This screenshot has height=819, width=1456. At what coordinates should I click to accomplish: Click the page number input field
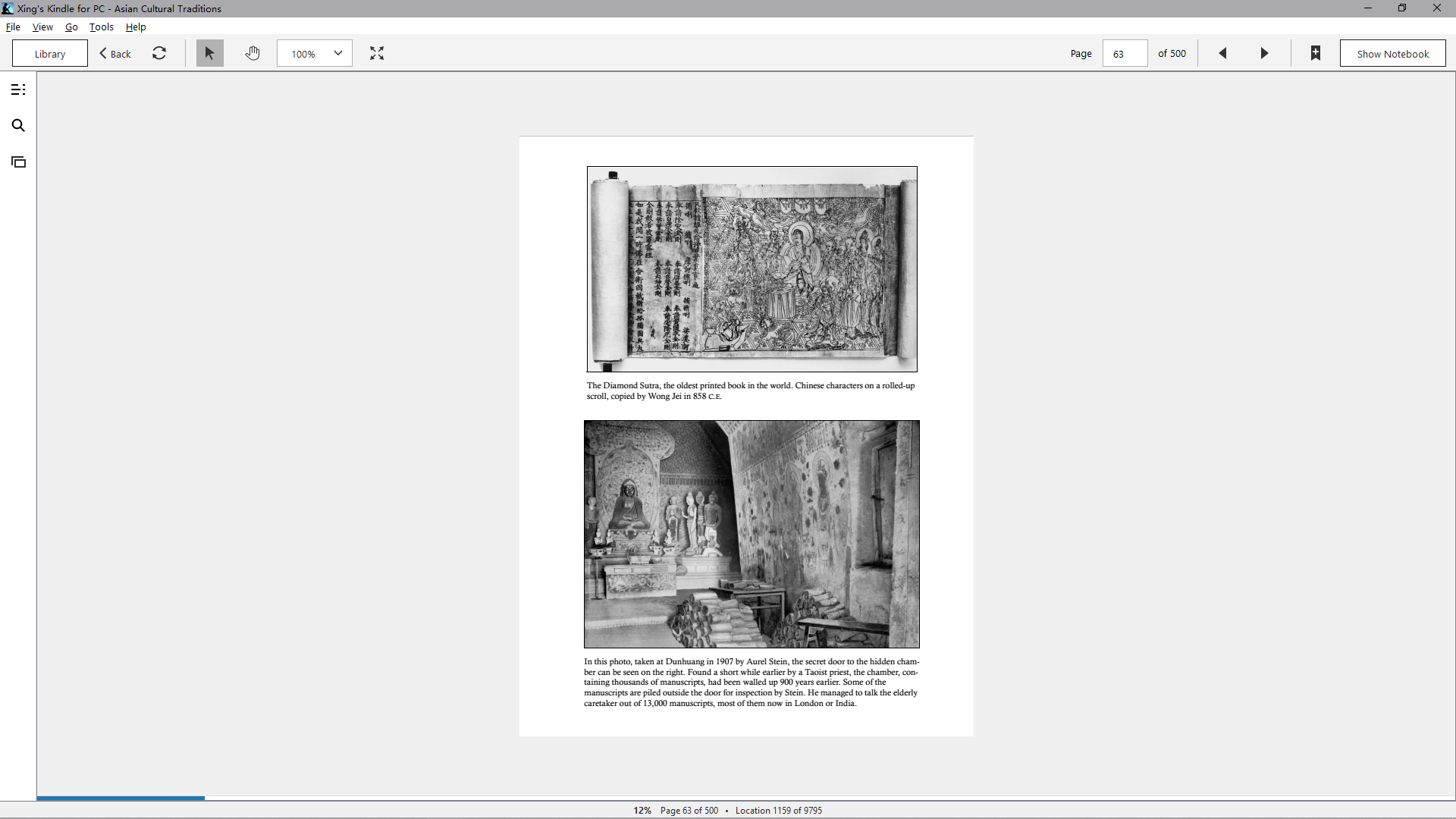[1125, 53]
